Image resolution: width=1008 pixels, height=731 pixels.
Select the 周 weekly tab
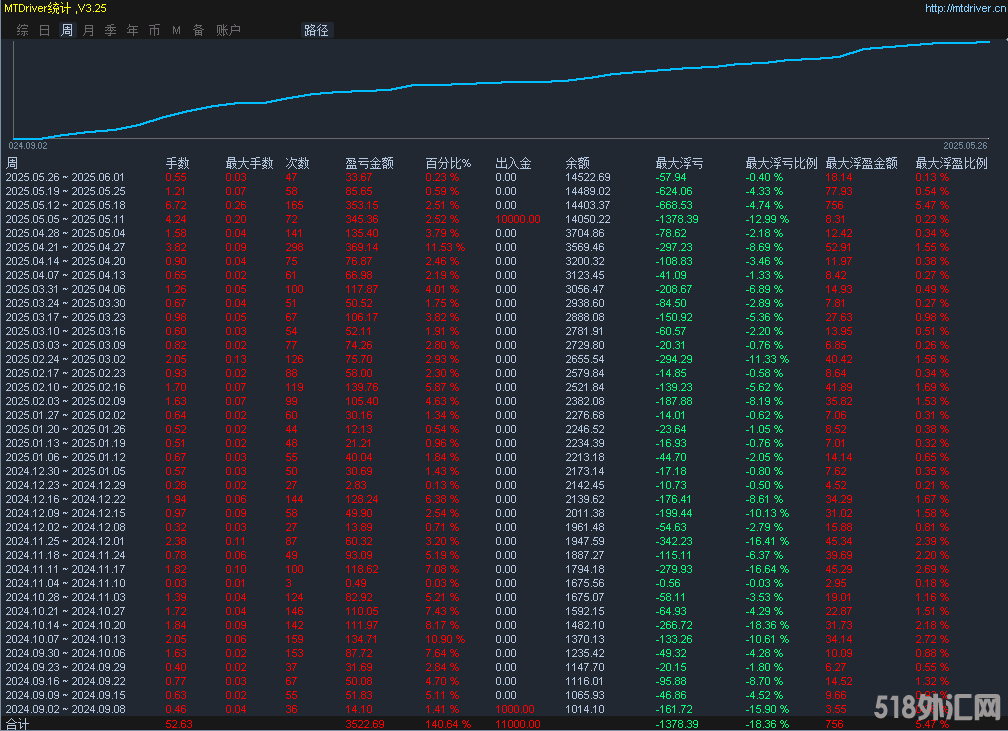[x=67, y=30]
